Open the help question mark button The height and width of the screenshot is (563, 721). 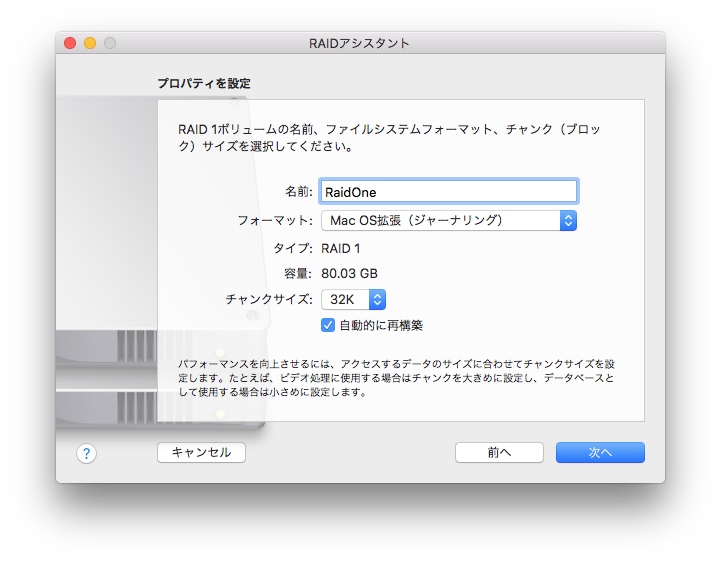pos(86,454)
